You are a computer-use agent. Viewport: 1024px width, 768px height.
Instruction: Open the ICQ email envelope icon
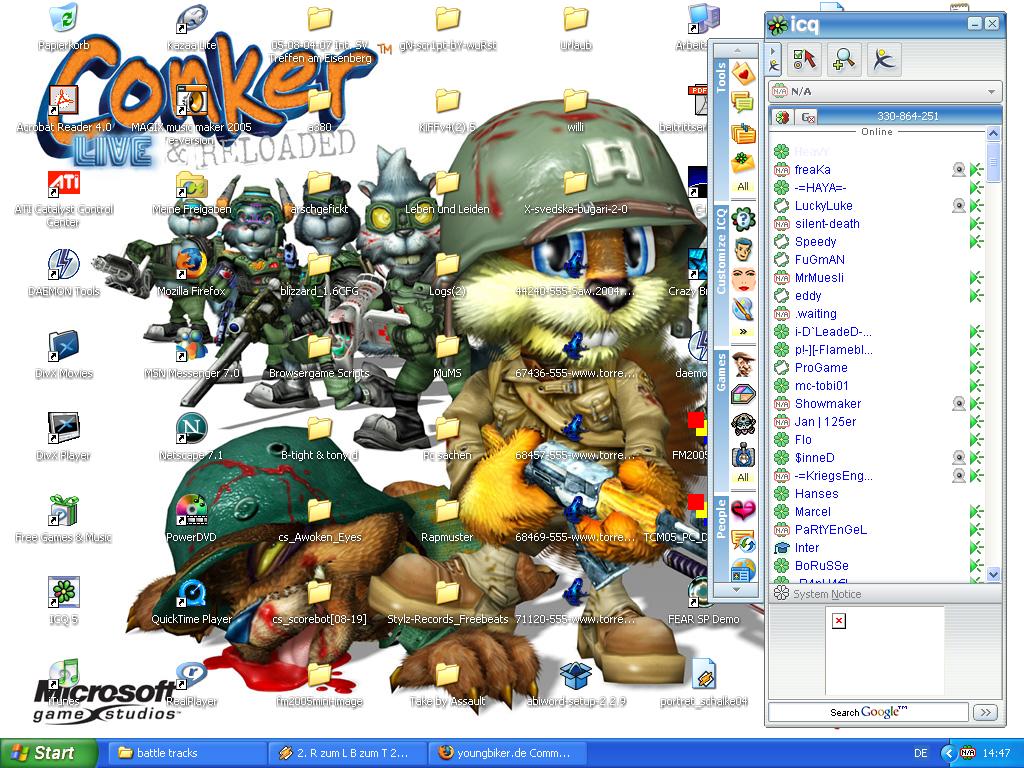coord(743,161)
